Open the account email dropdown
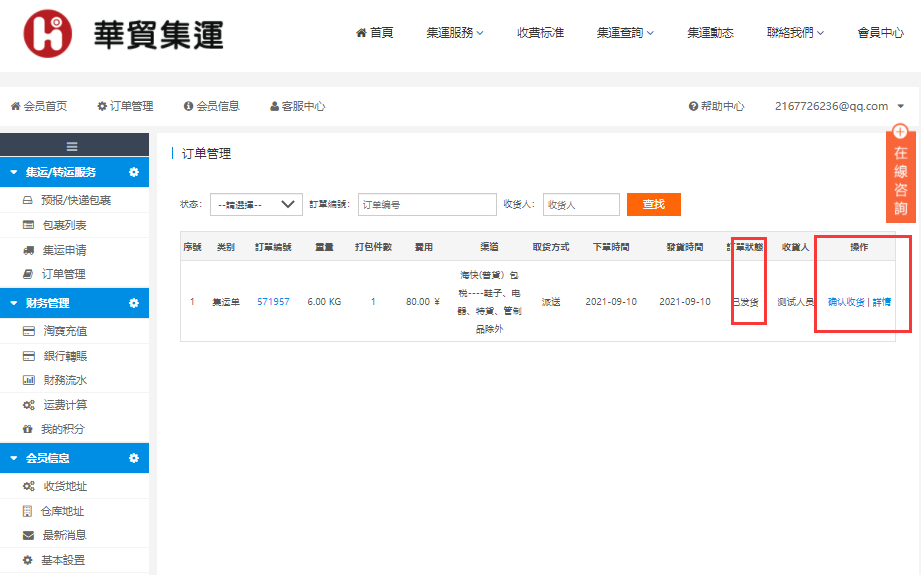 [x=839, y=106]
